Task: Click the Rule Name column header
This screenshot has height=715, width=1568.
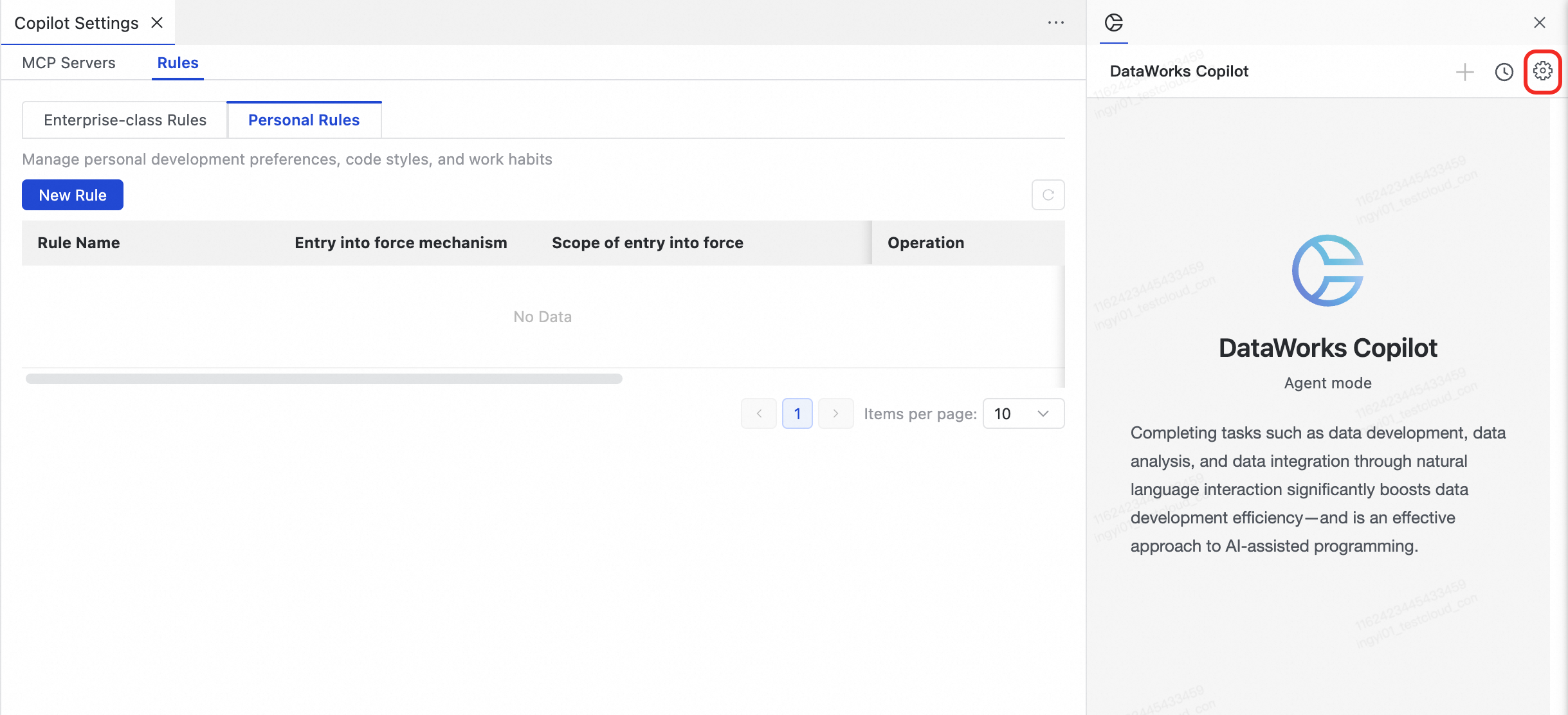Action: tap(78, 243)
